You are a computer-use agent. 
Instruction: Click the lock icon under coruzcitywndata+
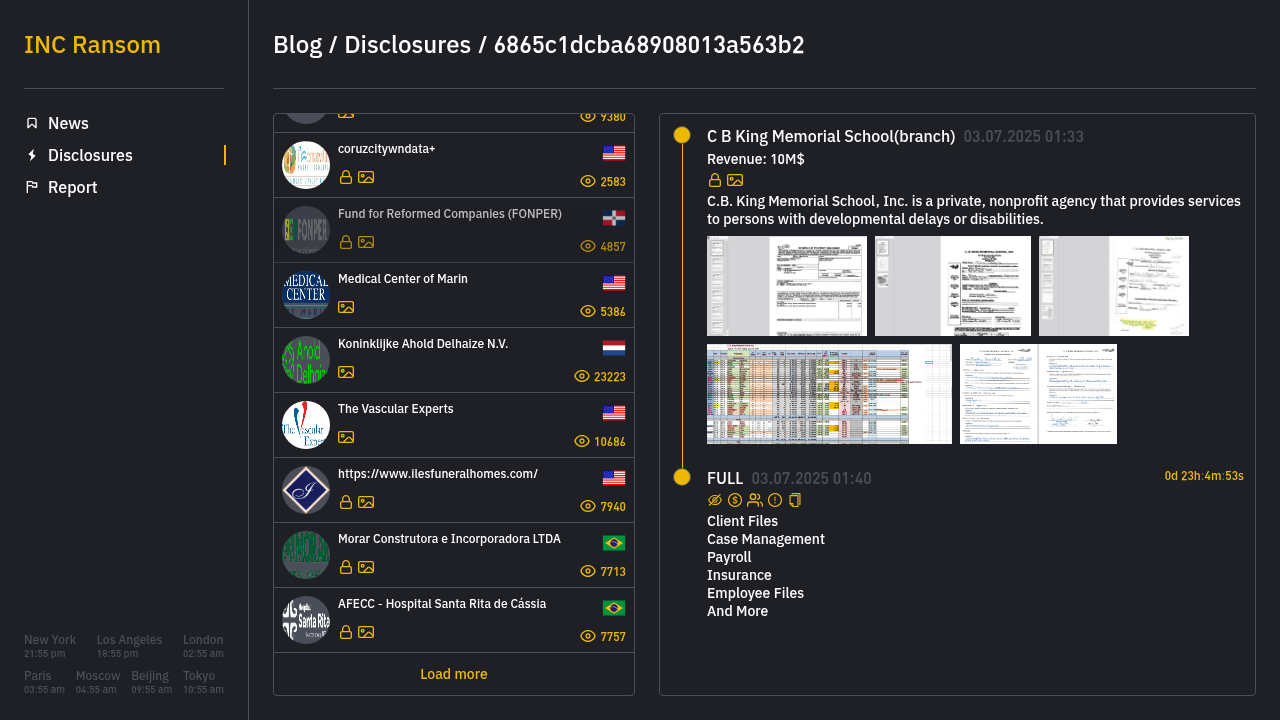(x=346, y=177)
